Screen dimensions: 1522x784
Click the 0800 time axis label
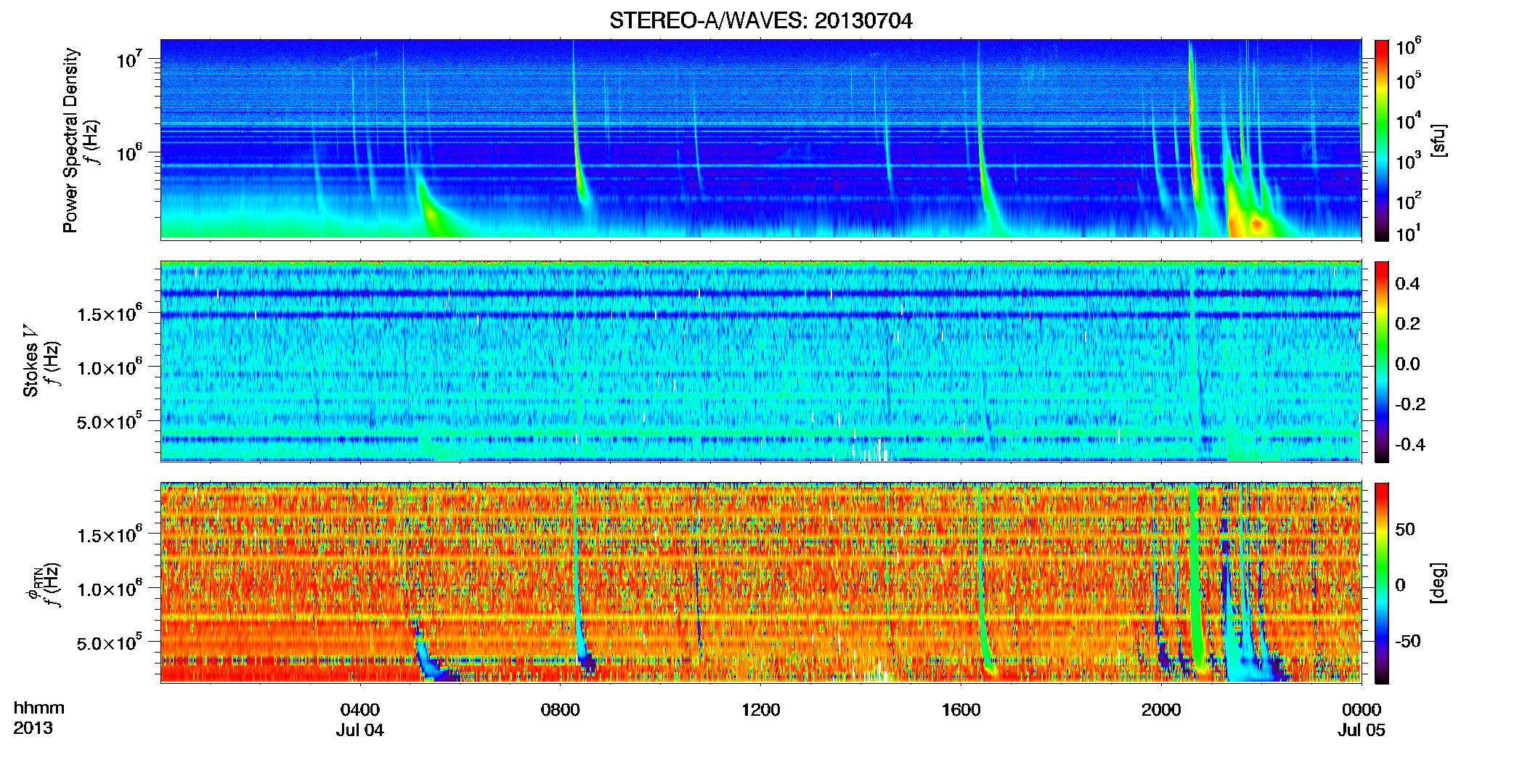tap(561, 710)
